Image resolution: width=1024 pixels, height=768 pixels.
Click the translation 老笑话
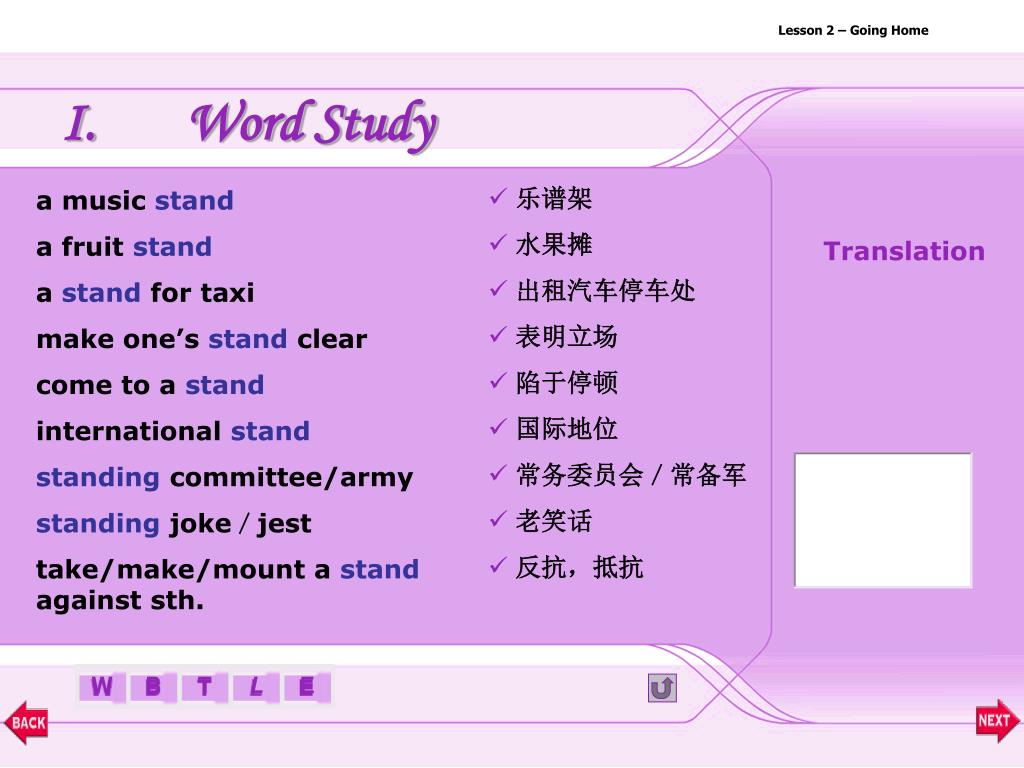[554, 521]
